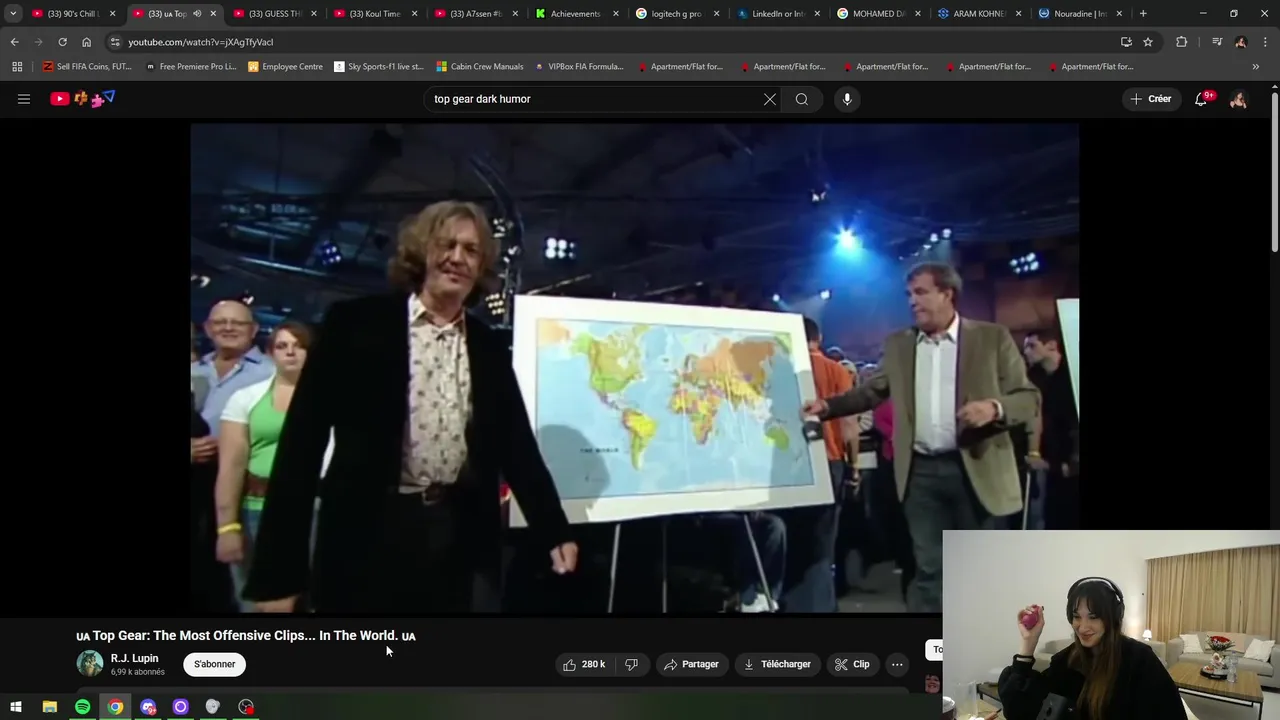Switch to the LinkedIn tab
The height and width of the screenshot is (720, 1280).
point(778,14)
